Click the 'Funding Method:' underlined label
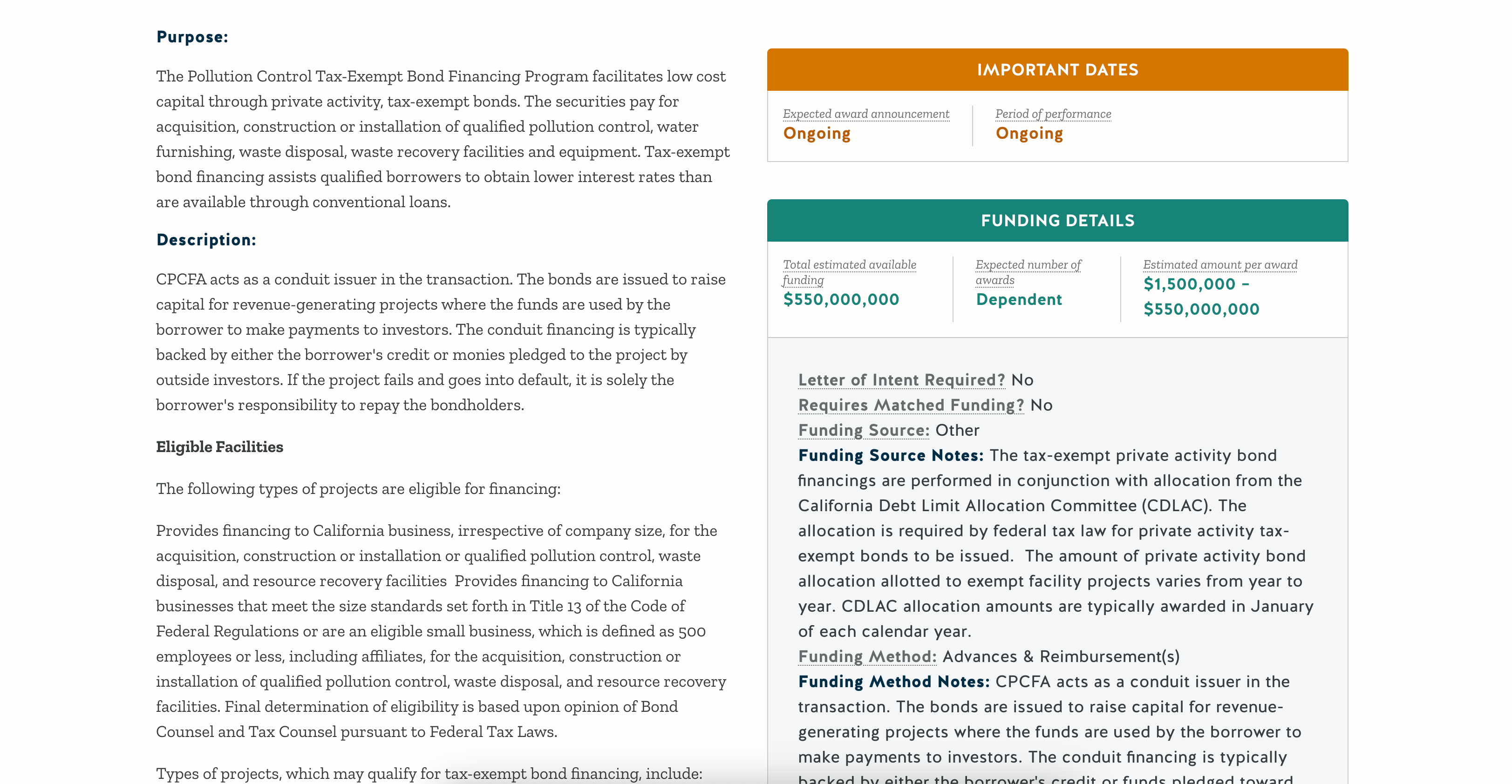Image resolution: width=1512 pixels, height=784 pixels. (867, 656)
